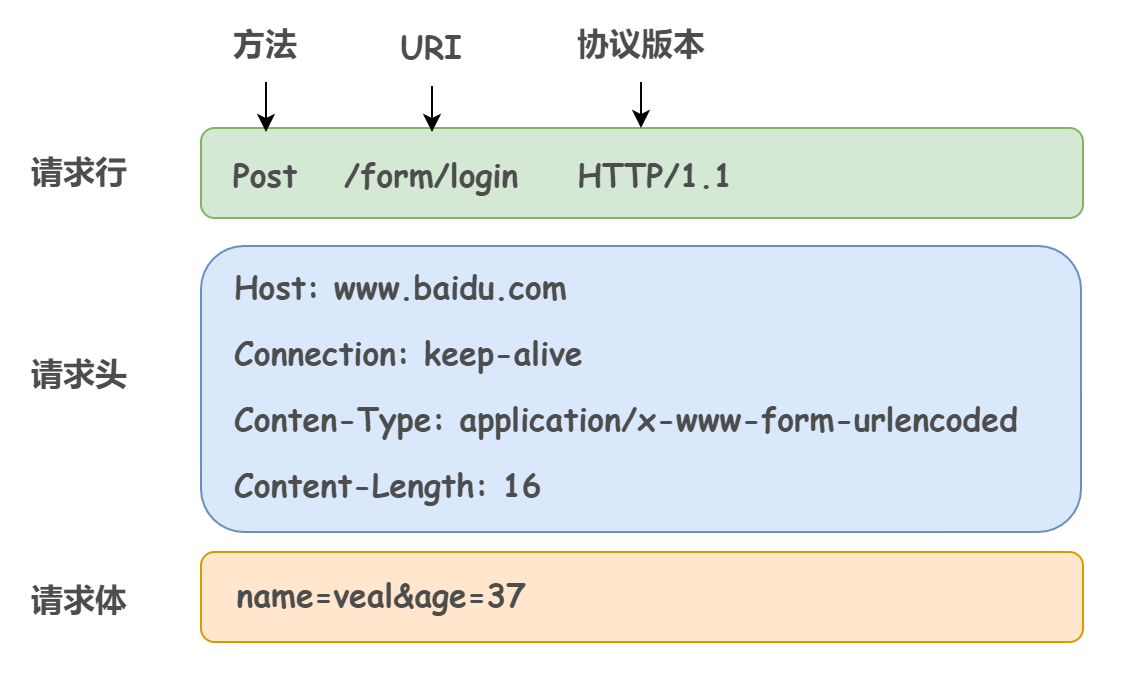Select the /form/login URI text
The width and height of the screenshot is (1133, 699).
[431, 177]
